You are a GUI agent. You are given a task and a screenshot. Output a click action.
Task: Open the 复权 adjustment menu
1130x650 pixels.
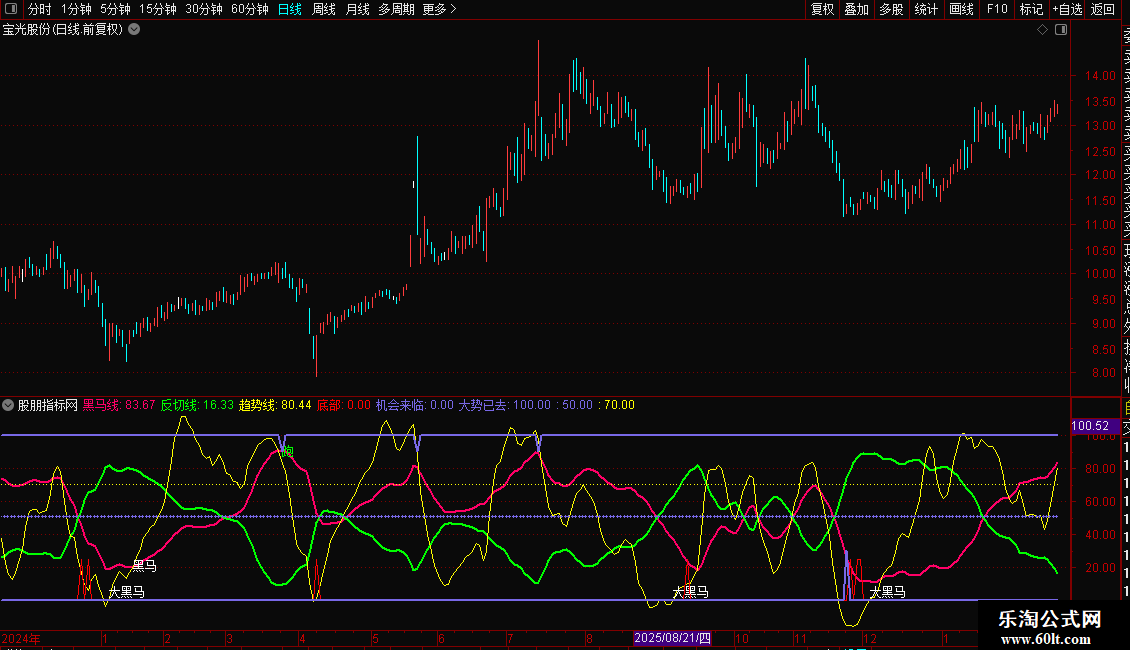click(822, 10)
